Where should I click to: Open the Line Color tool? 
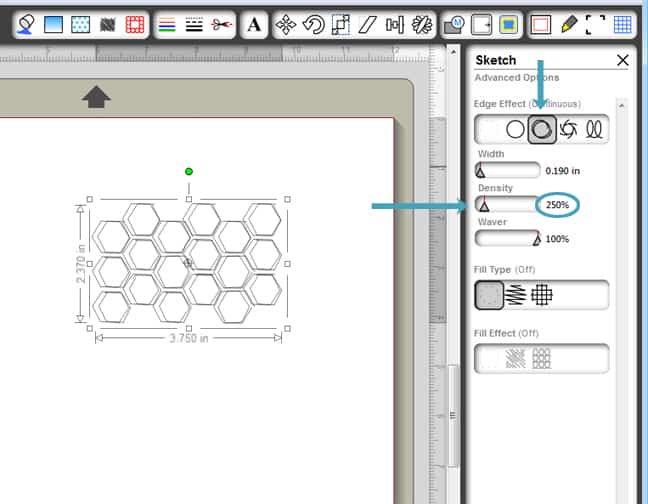tap(167, 25)
